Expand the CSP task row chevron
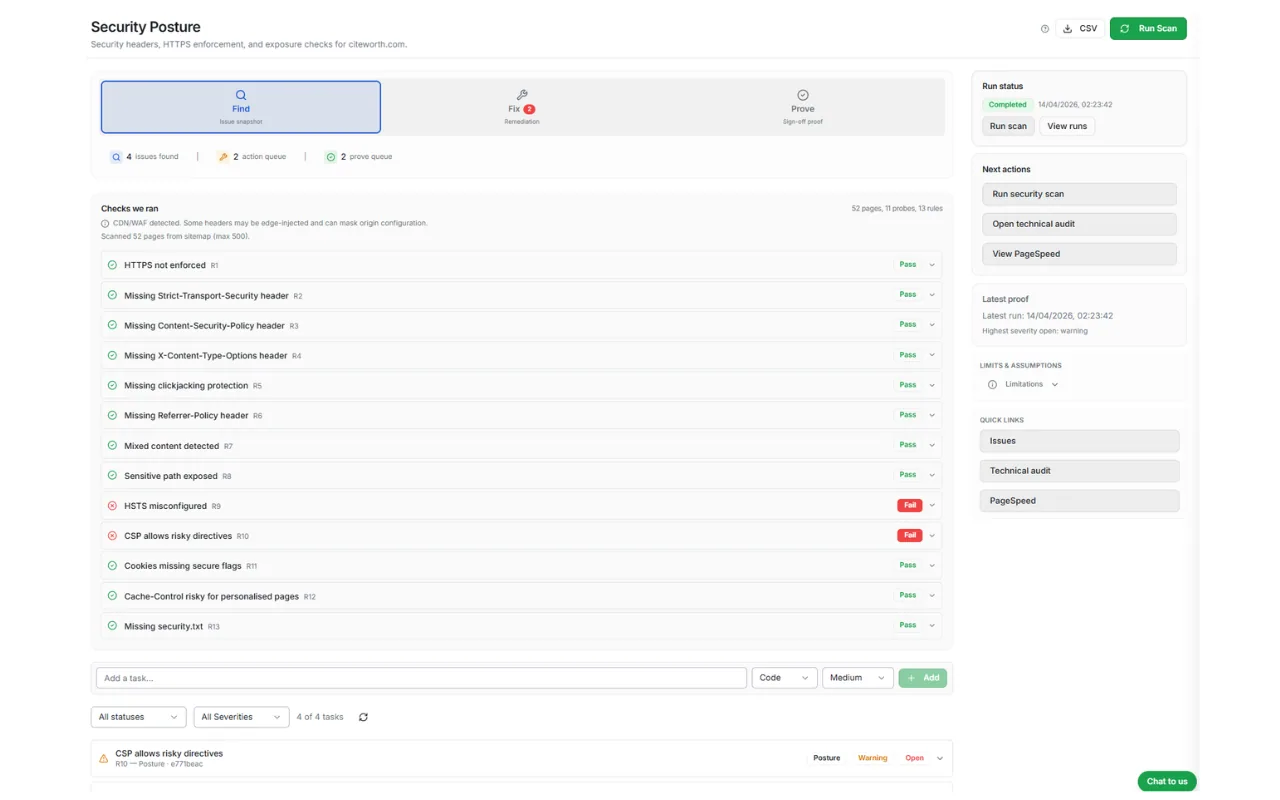Image resolution: width=1280 pixels, height=800 pixels. pyautogui.click(x=940, y=758)
